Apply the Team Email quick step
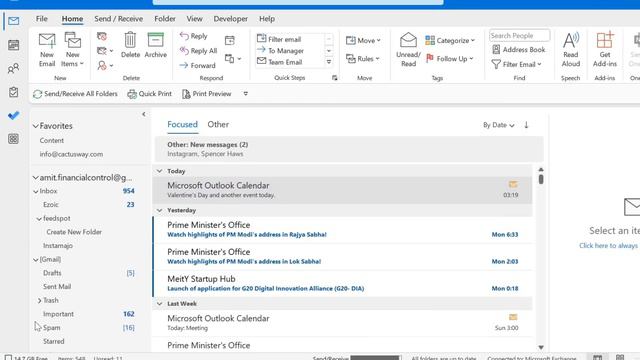The height and width of the screenshot is (360, 640). tap(280, 62)
